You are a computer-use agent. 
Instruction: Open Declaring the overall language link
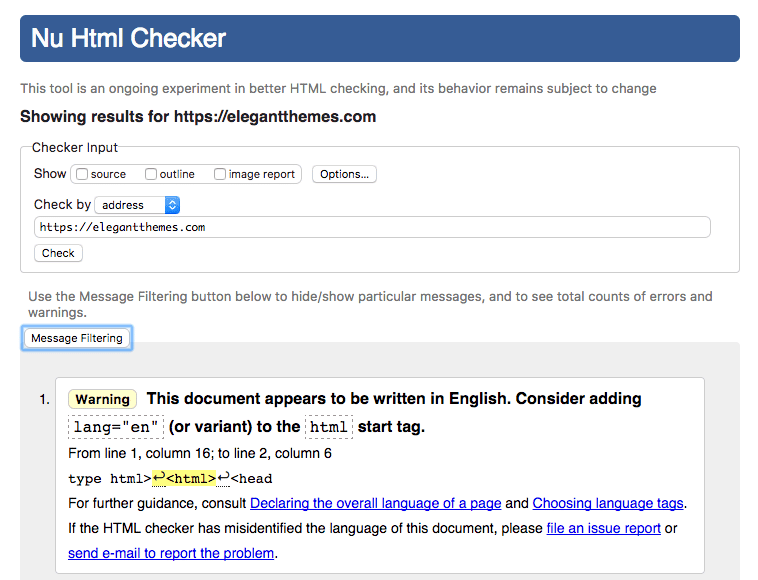click(x=376, y=503)
